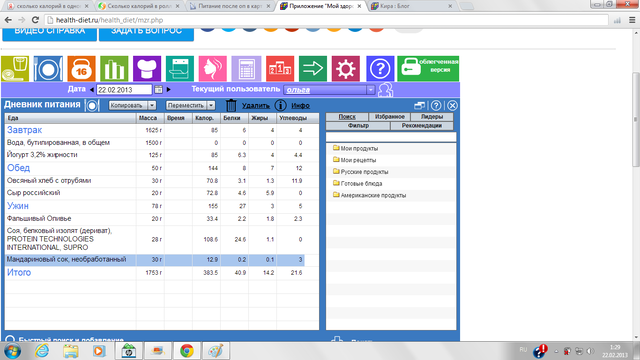The width and height of the screenshot is (640, 360).
Task: Switch to the Рекомендации tab
Action: pyautogui.click(x=422, y=126)
